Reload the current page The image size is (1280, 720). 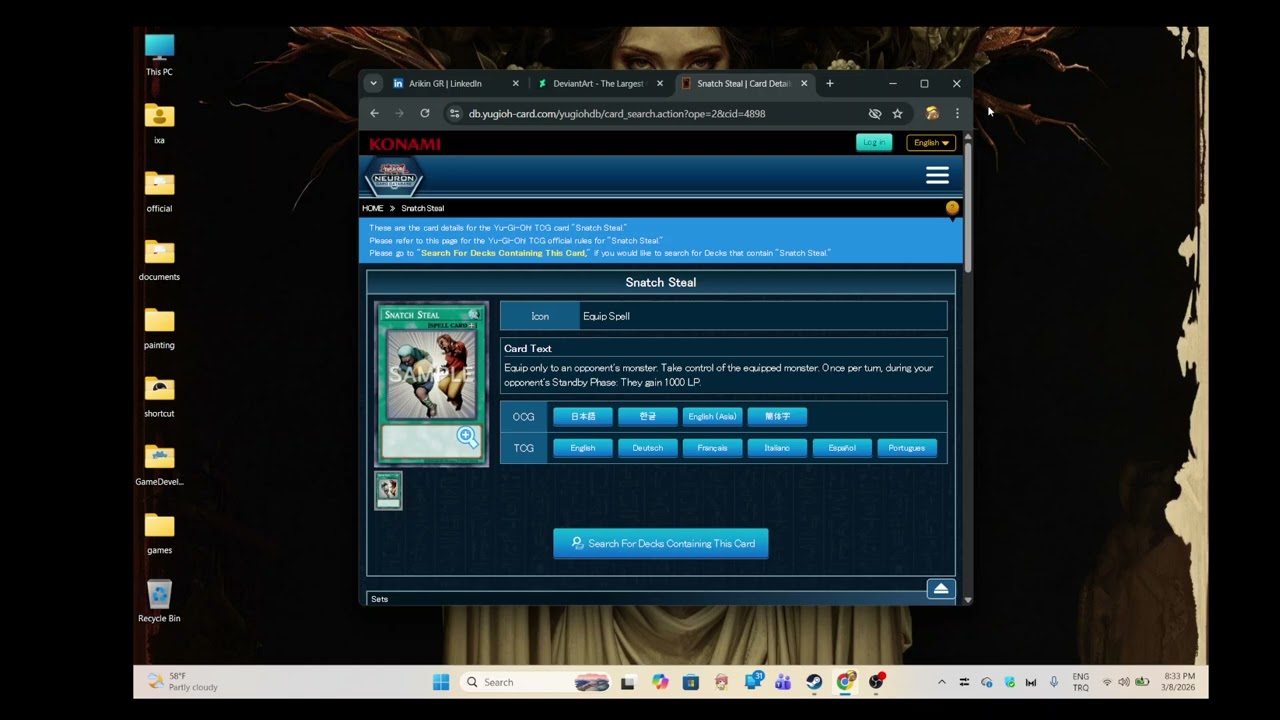point(425,114)
